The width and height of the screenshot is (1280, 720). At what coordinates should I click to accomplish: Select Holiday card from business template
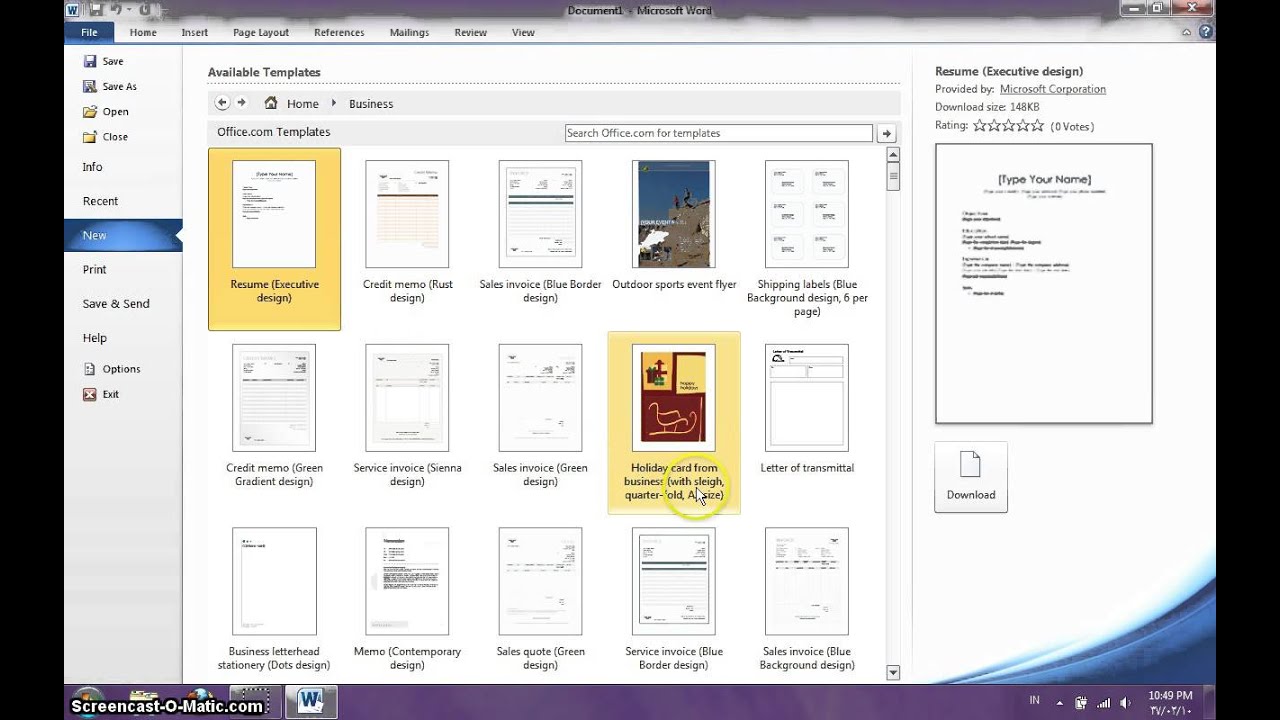click(674, 423)
